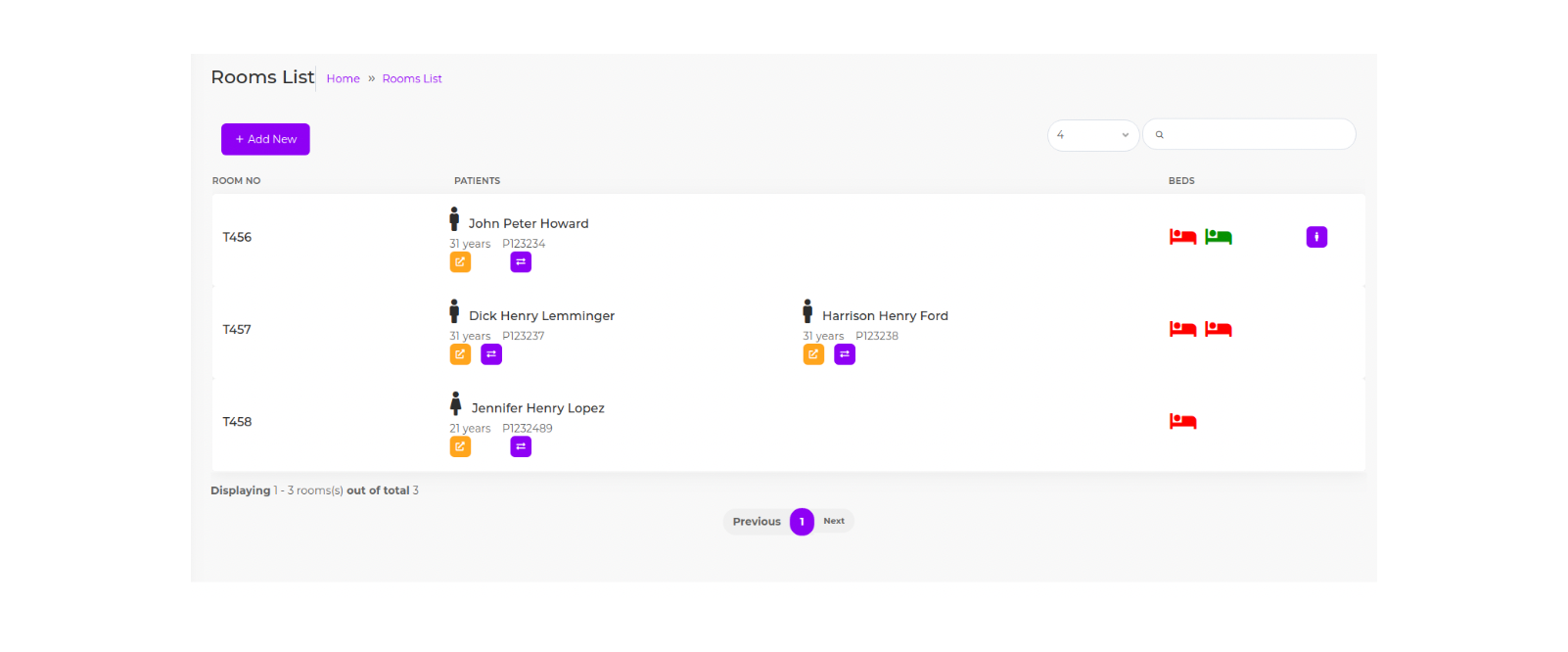Focus the rooms search input field
1568x652 pixels.
[x=1258, y=135]
